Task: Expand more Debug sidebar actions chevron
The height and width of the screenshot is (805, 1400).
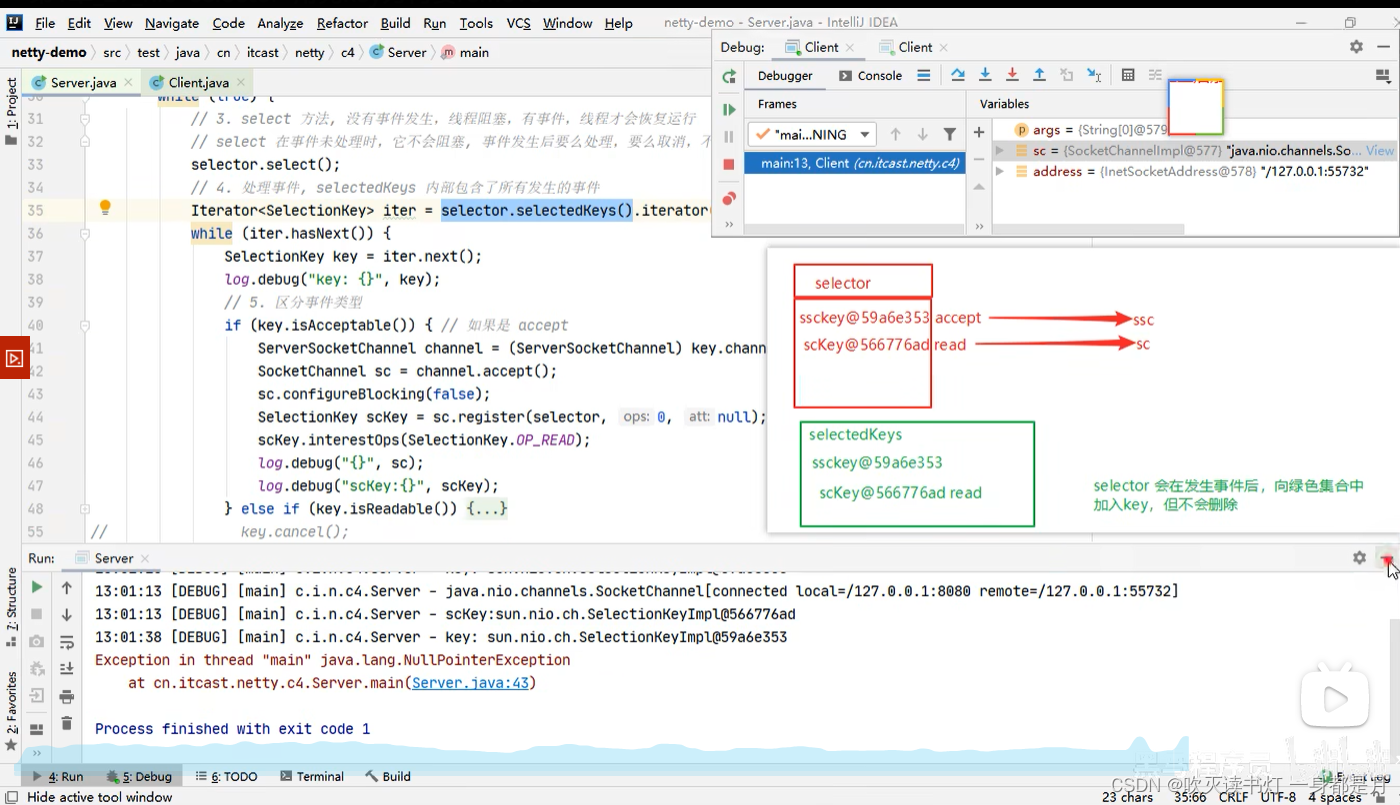Action: [x=729, y=225]
